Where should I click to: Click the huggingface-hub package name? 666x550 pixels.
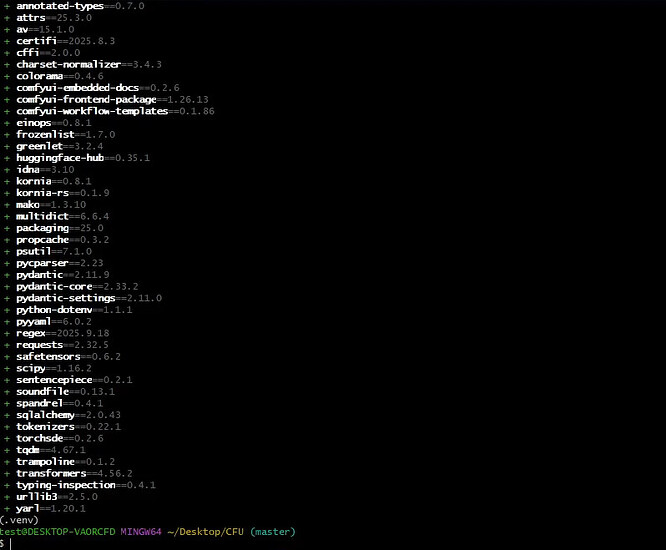(x=63, y=158)
